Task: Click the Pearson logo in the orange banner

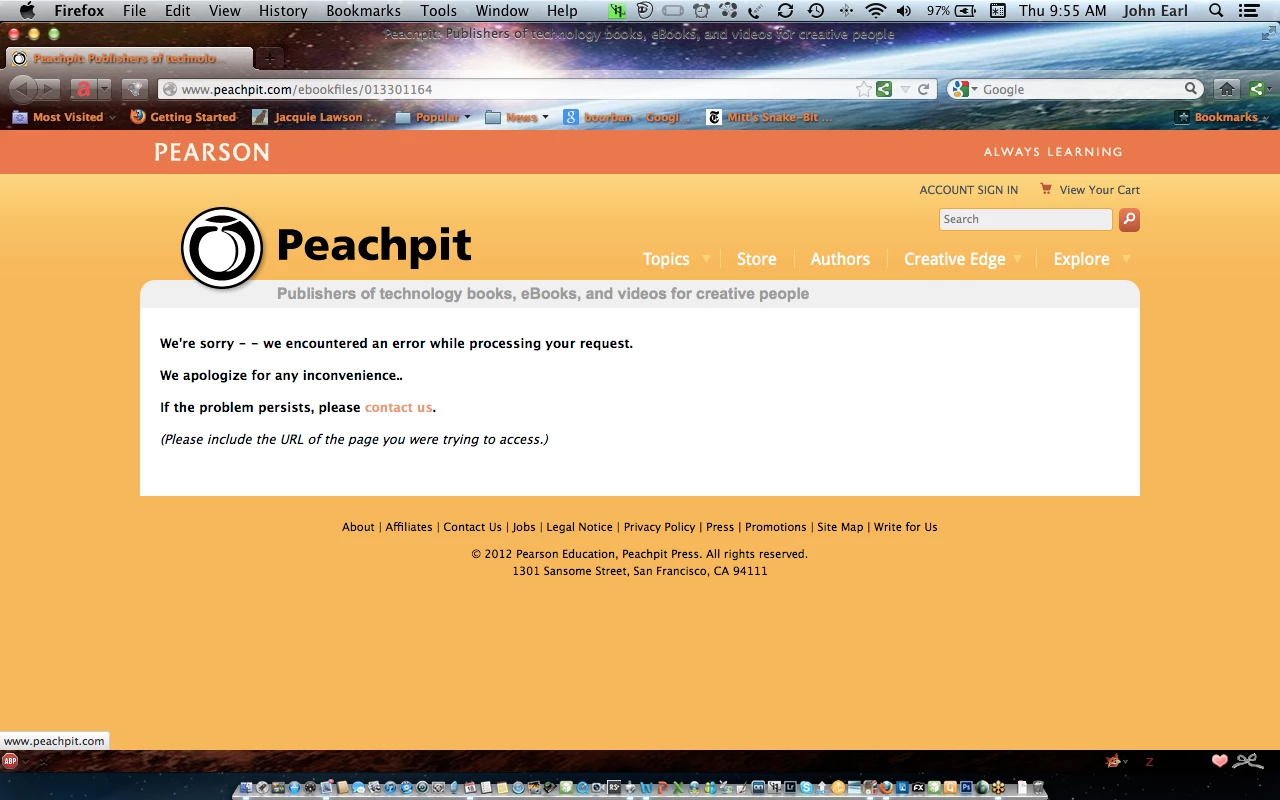Action: pos(212,152)
